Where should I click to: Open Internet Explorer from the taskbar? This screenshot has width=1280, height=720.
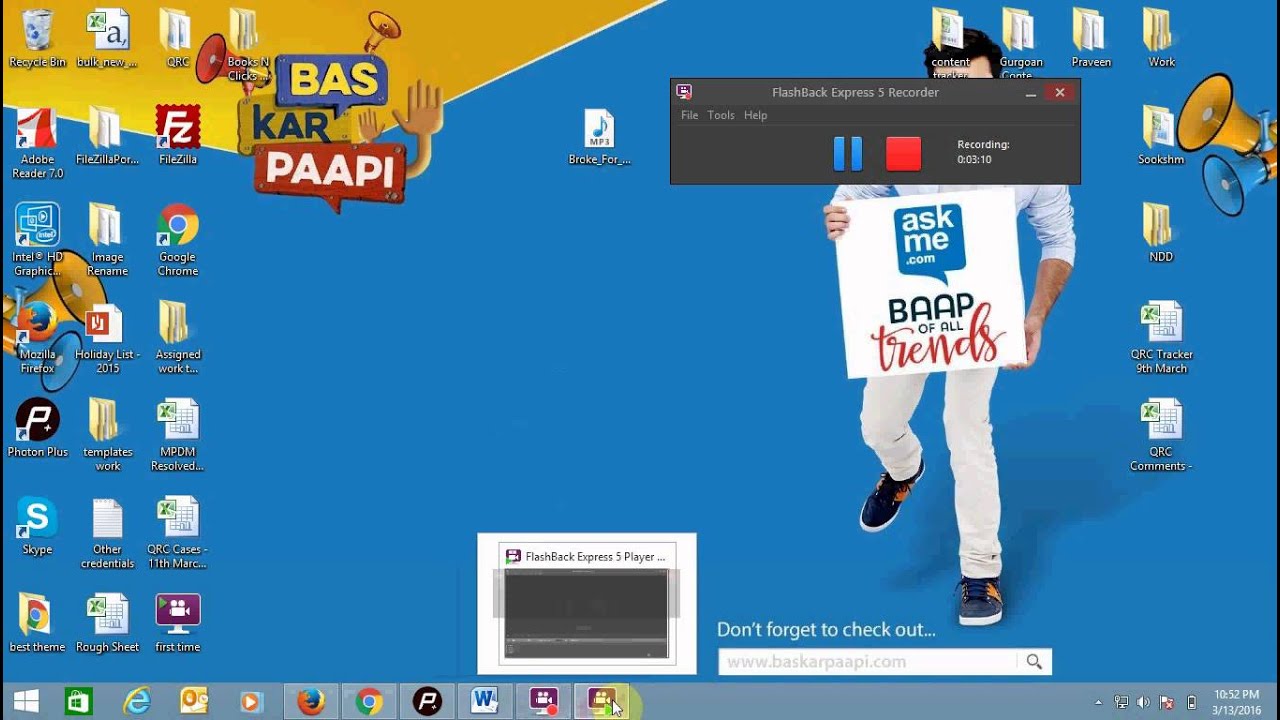point(136,702)
